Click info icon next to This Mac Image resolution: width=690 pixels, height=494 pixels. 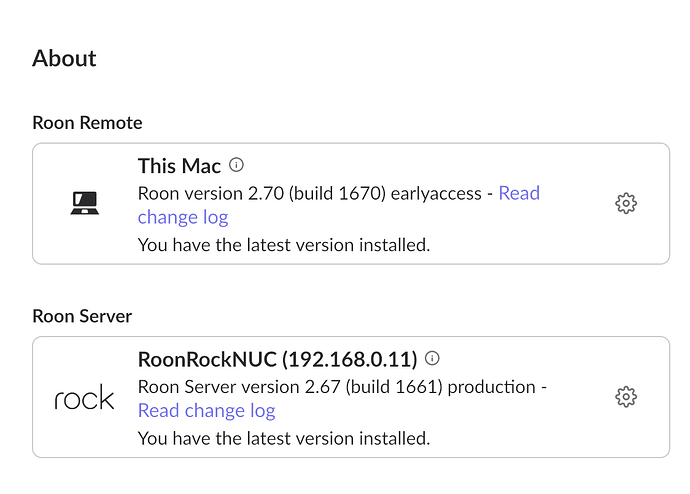point(236,165)
